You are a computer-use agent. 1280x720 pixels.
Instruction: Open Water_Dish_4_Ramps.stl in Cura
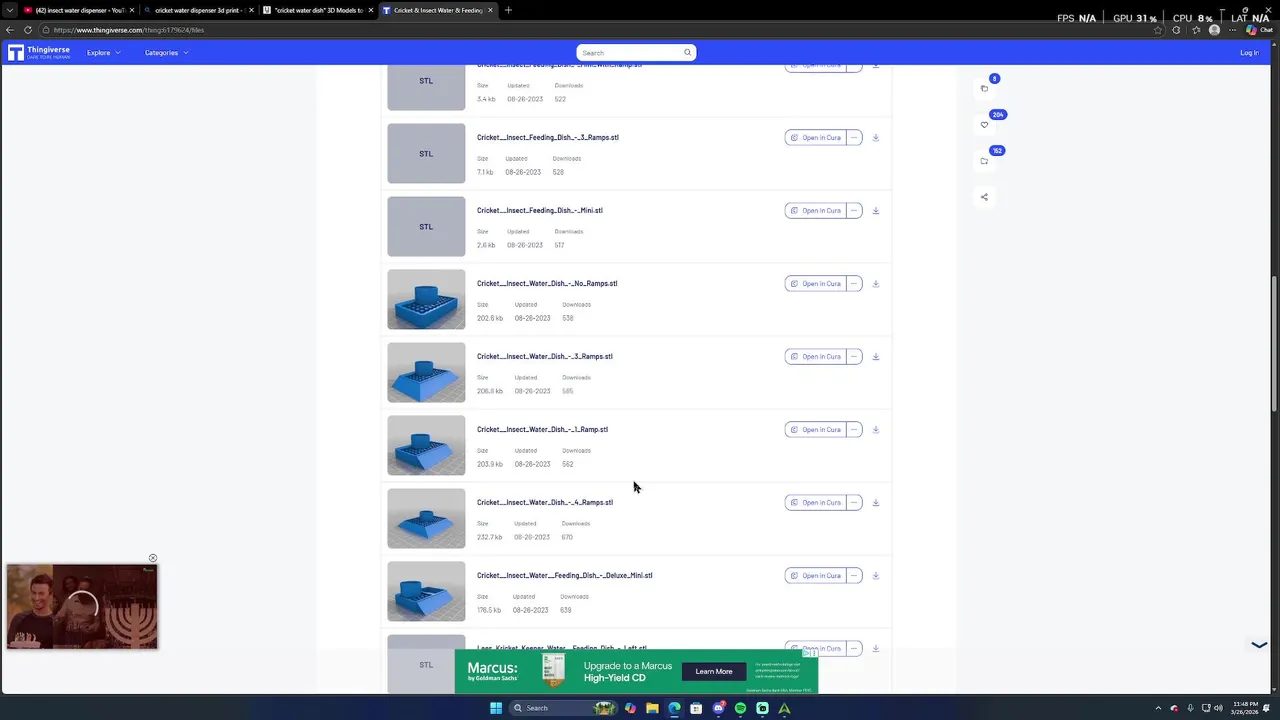[815, 503]
